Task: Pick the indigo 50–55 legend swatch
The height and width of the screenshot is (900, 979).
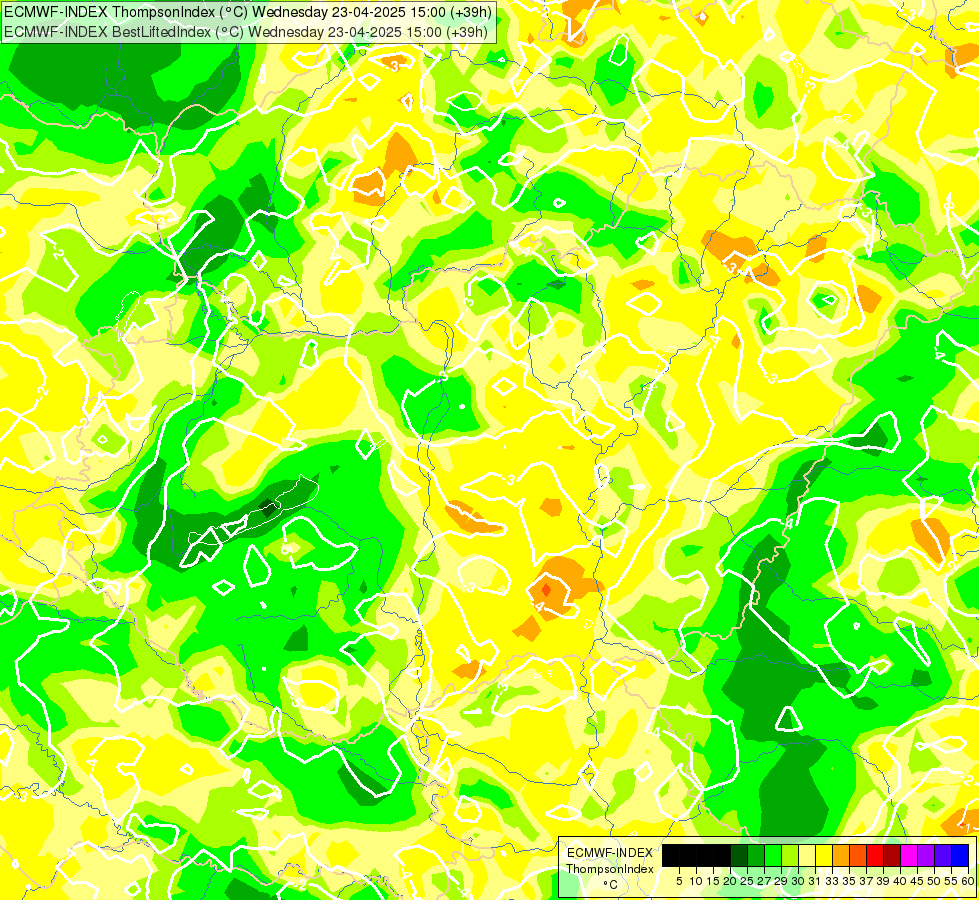Action: pyautogui.click(x=943, y=856)
